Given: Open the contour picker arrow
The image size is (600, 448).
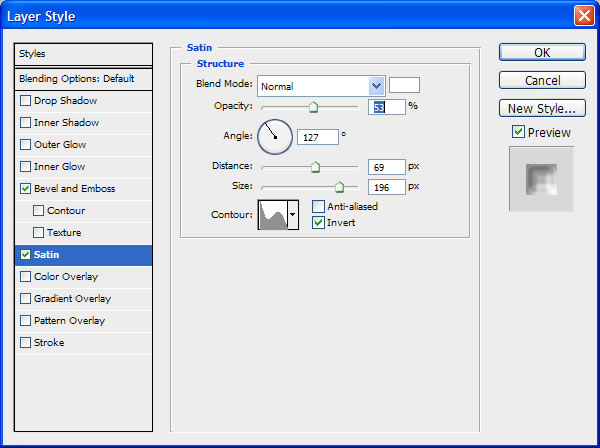Looking at the screenshot, I should pos(293,215).
